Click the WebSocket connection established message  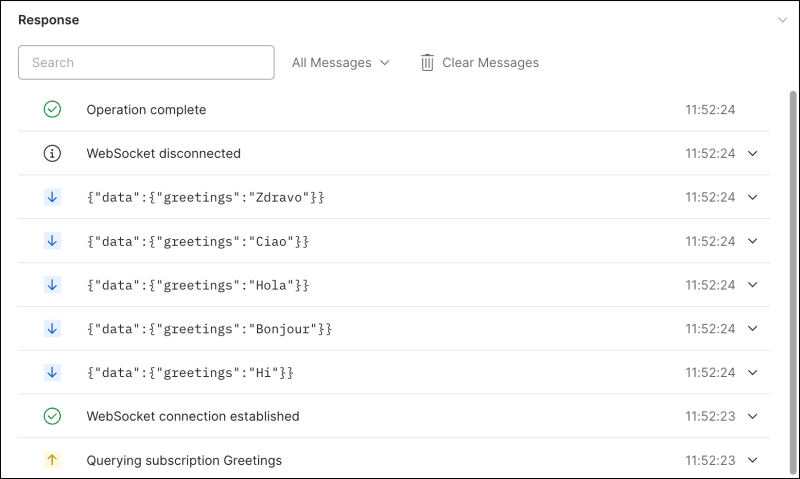193,416
